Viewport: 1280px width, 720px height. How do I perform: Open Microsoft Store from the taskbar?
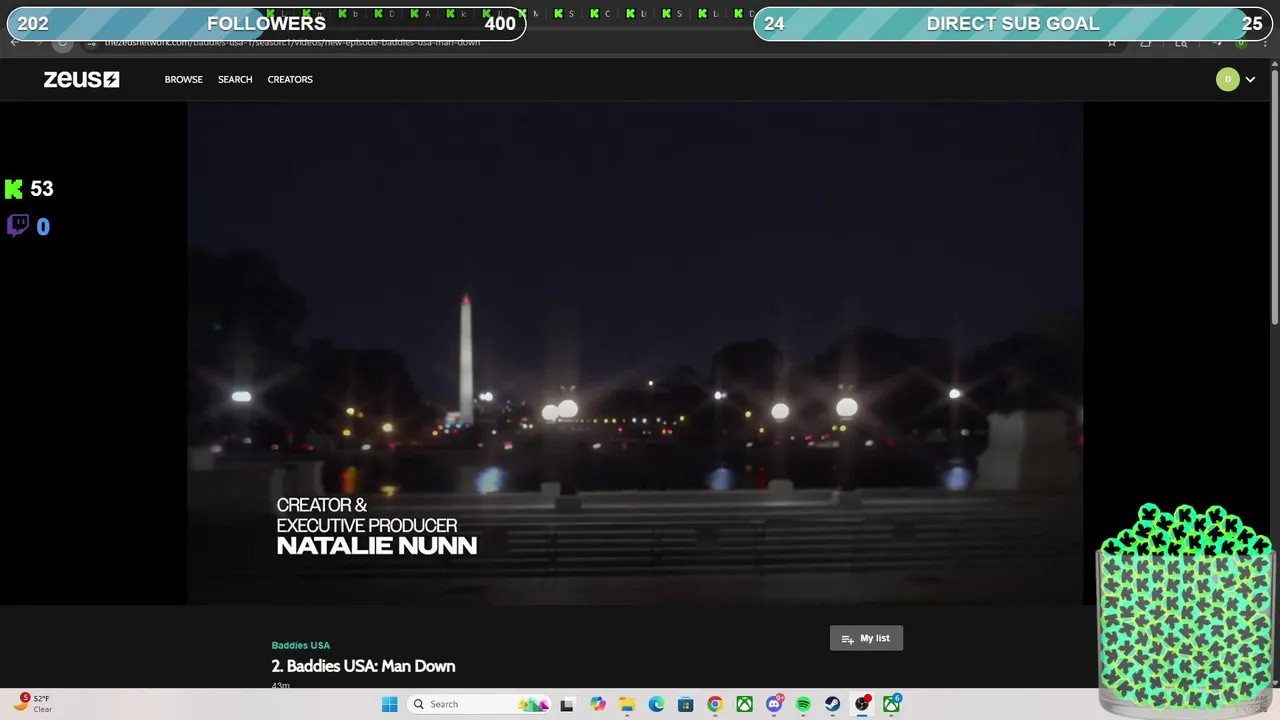(x=685, y=704)
